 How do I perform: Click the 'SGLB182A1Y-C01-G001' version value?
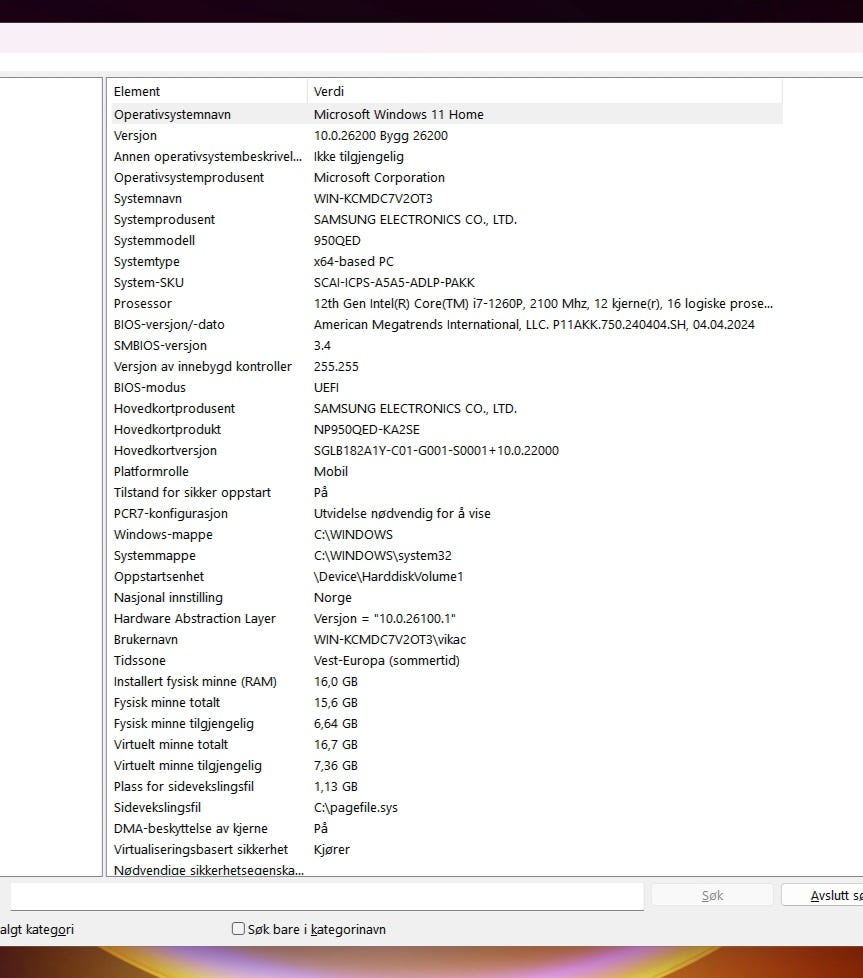[436, 450]
